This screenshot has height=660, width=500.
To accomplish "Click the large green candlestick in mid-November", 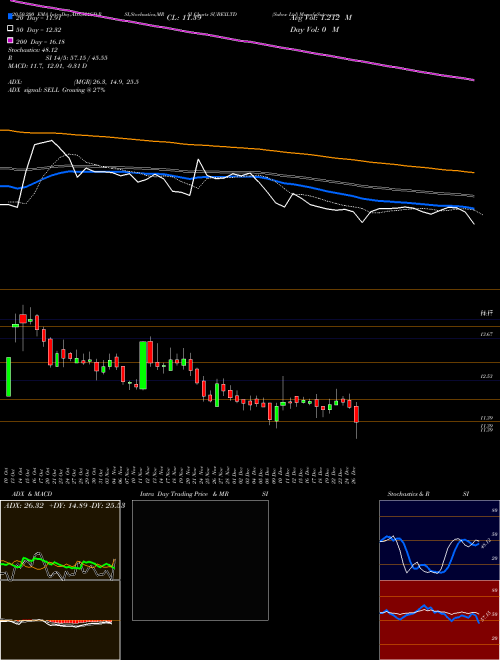I will (143, 365).
